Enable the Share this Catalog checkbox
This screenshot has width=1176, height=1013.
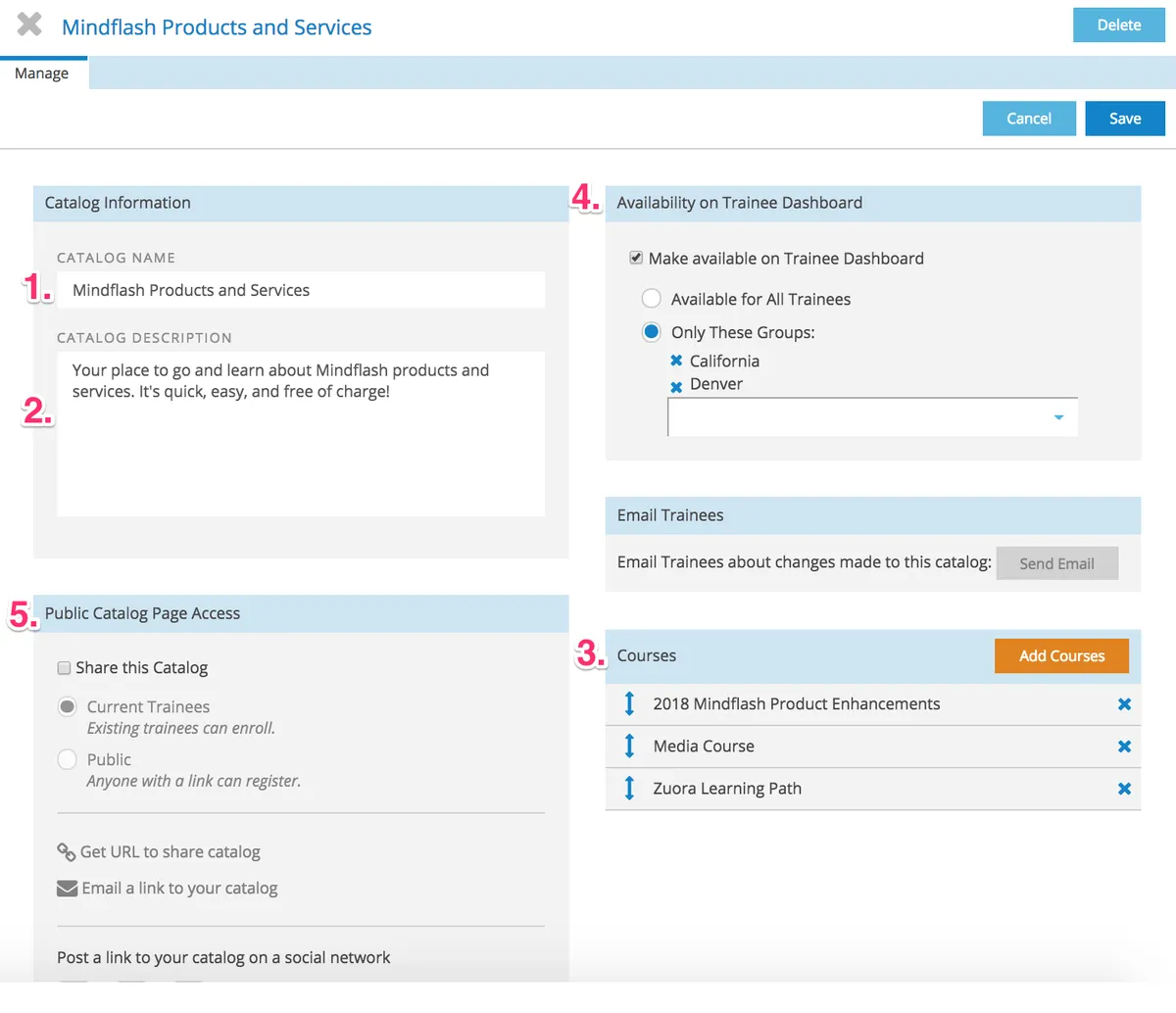click(64, 668)
